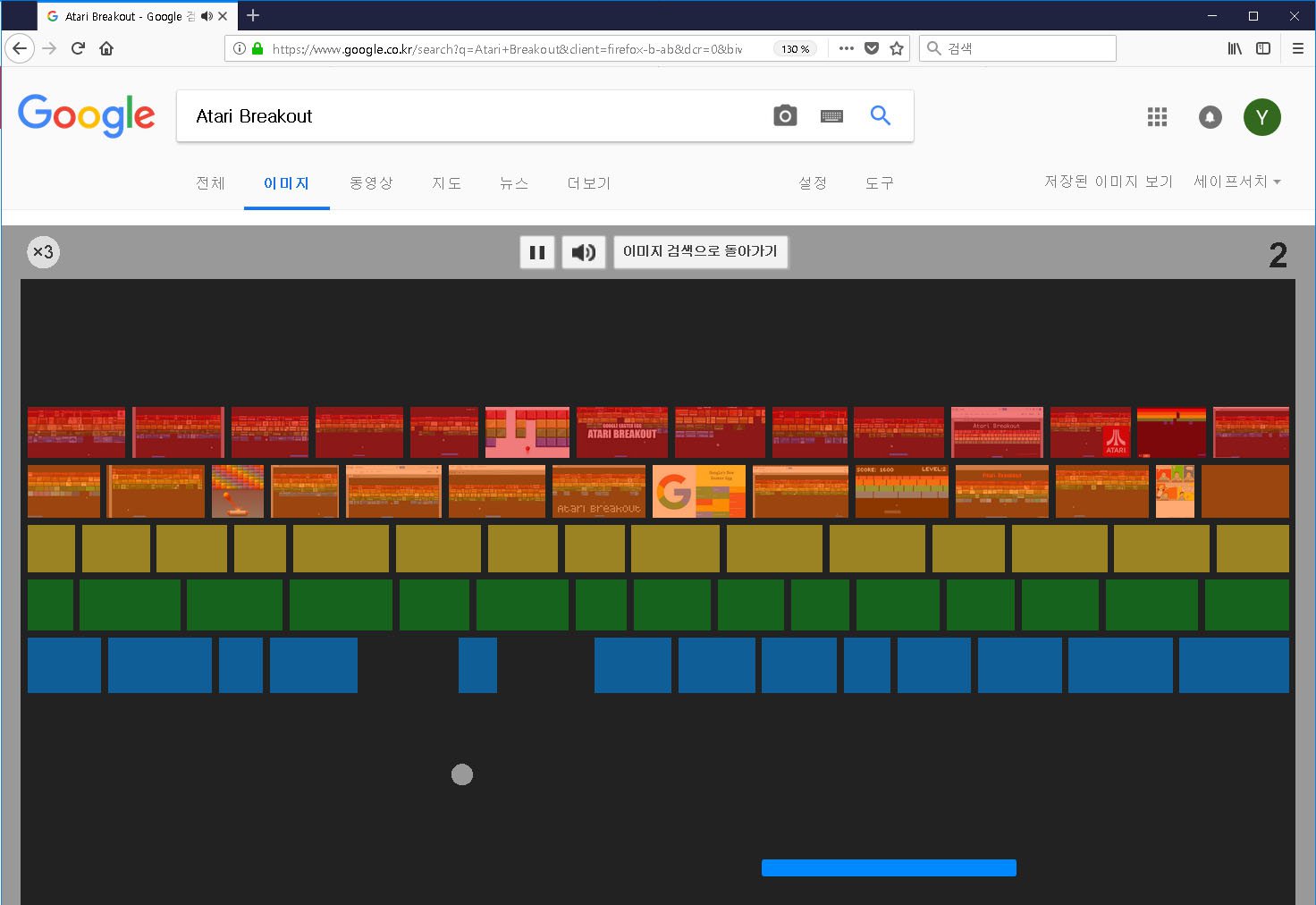This screenshot has height=905, width=1316.
Task: Switch to the 전체 tab
Action: 211,183
